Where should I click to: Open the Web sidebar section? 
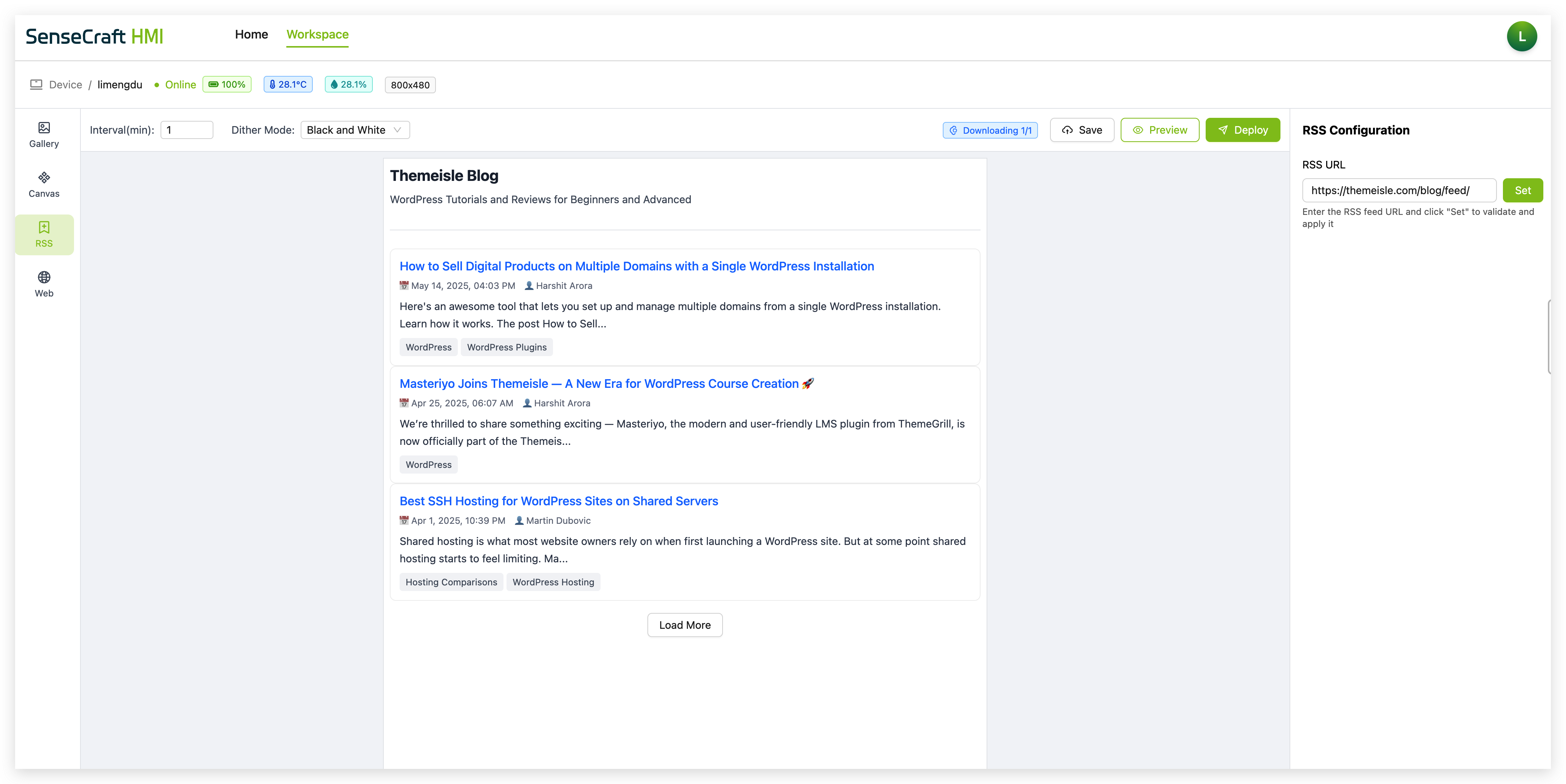coord(44,284)
